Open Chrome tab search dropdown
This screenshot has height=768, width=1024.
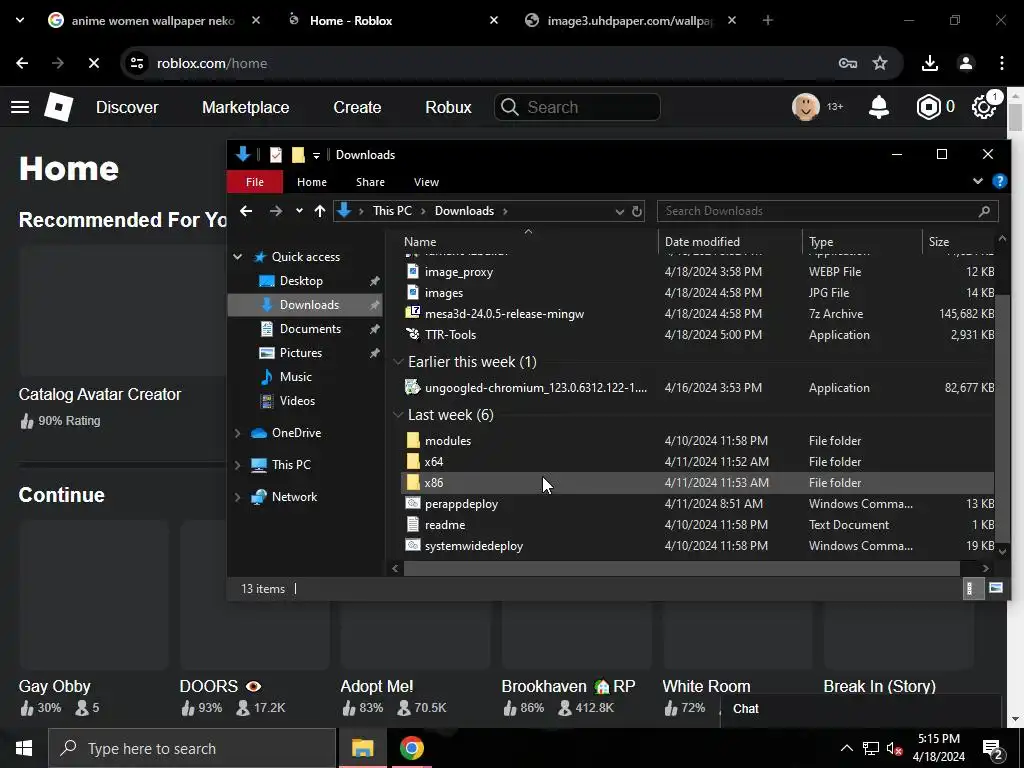pos(20,20)
